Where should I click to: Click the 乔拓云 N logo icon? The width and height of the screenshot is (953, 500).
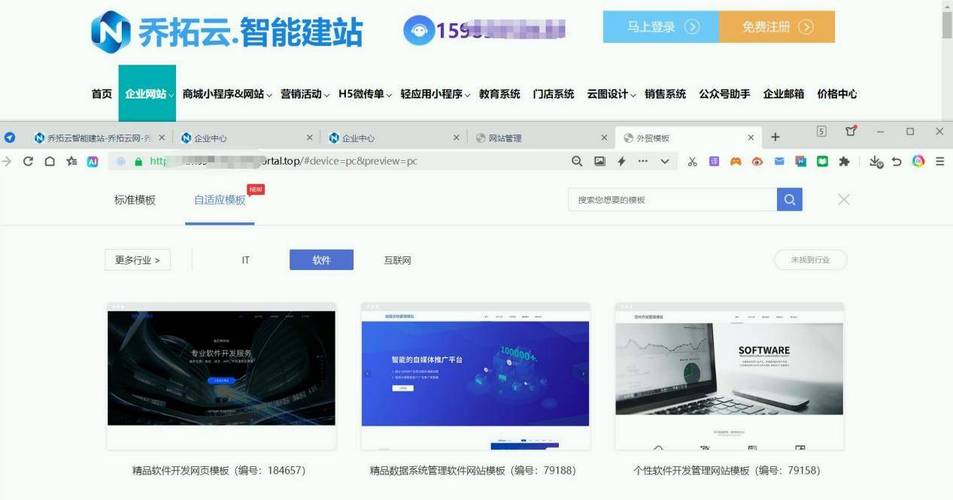point(111,31)
